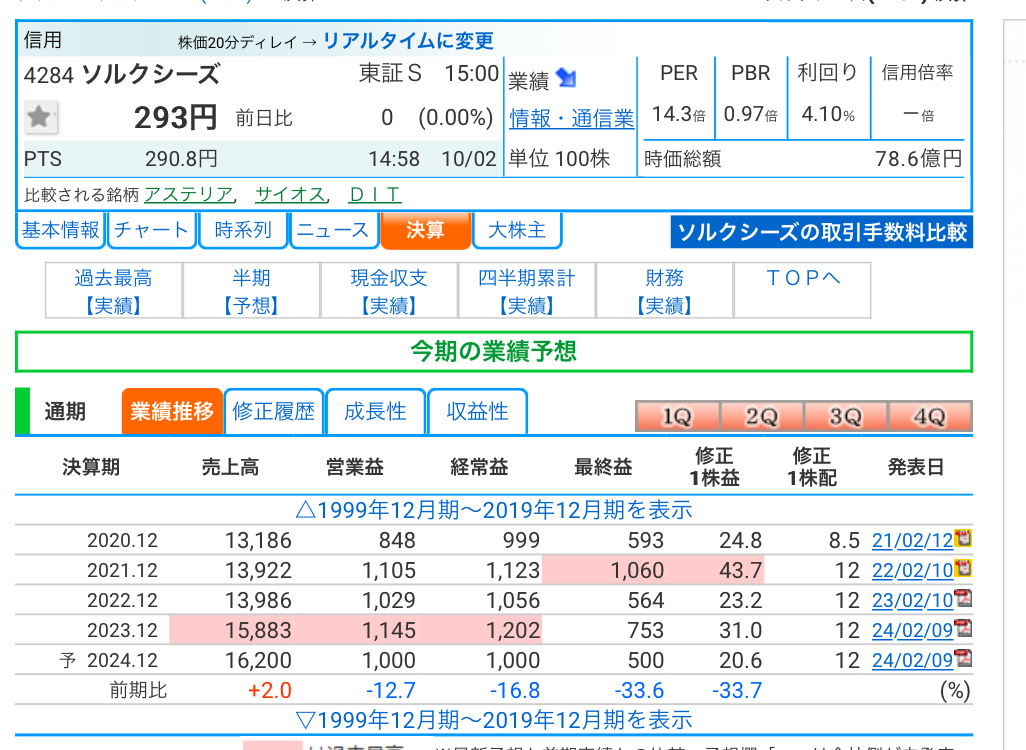Image resolution: width=1026 pixels, height=750 pixels.
Task: Click TOPへ navigation button
Action: [803, 291]
